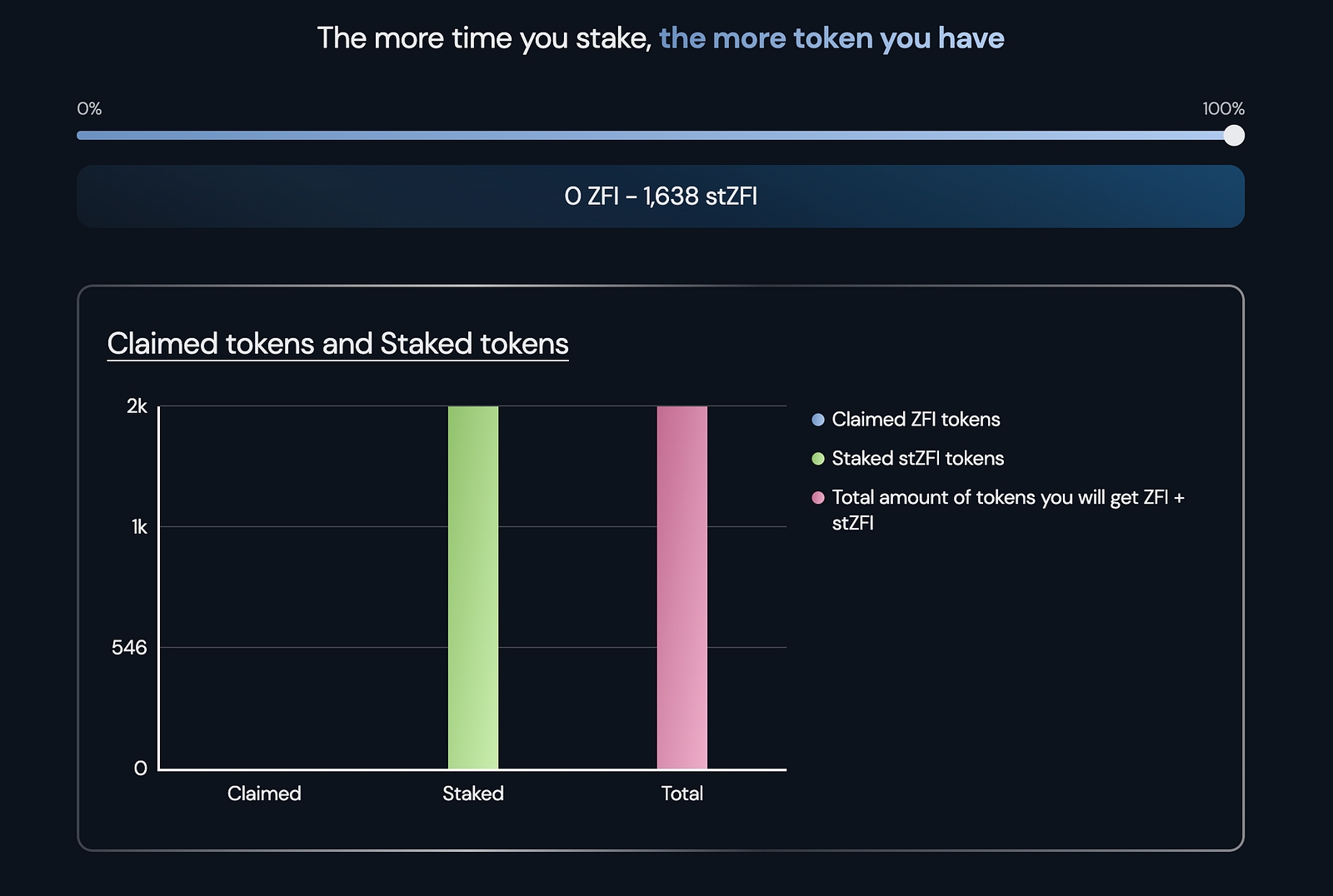This screenshot has width=1333, height=896.
Task: Click the Claimed tokens and Staked tokens heading
Action: point(337,344)
